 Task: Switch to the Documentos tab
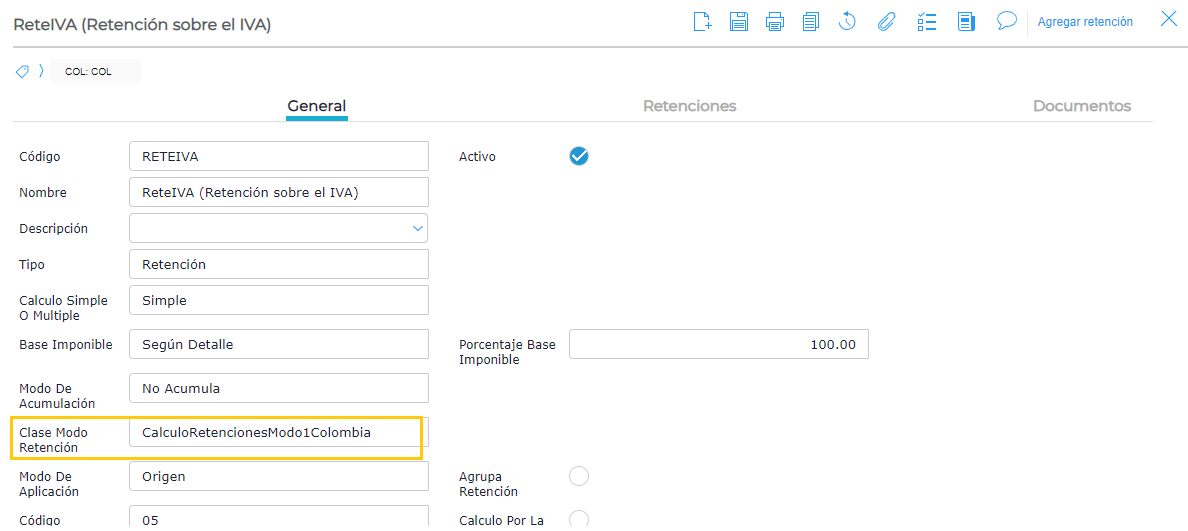pos(1081,106)
